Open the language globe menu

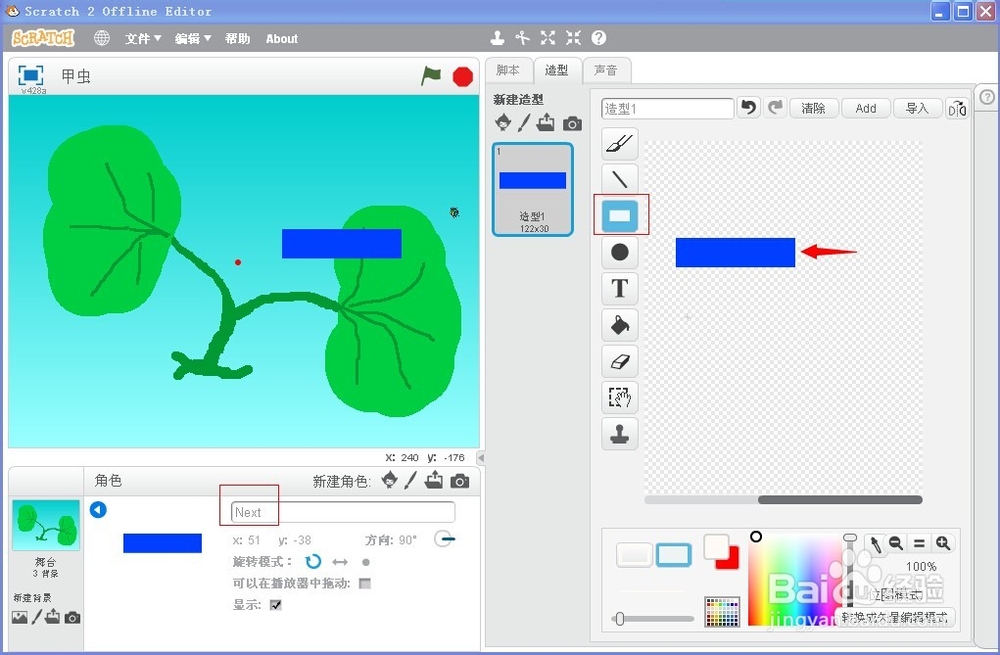[x=101, y=38]
